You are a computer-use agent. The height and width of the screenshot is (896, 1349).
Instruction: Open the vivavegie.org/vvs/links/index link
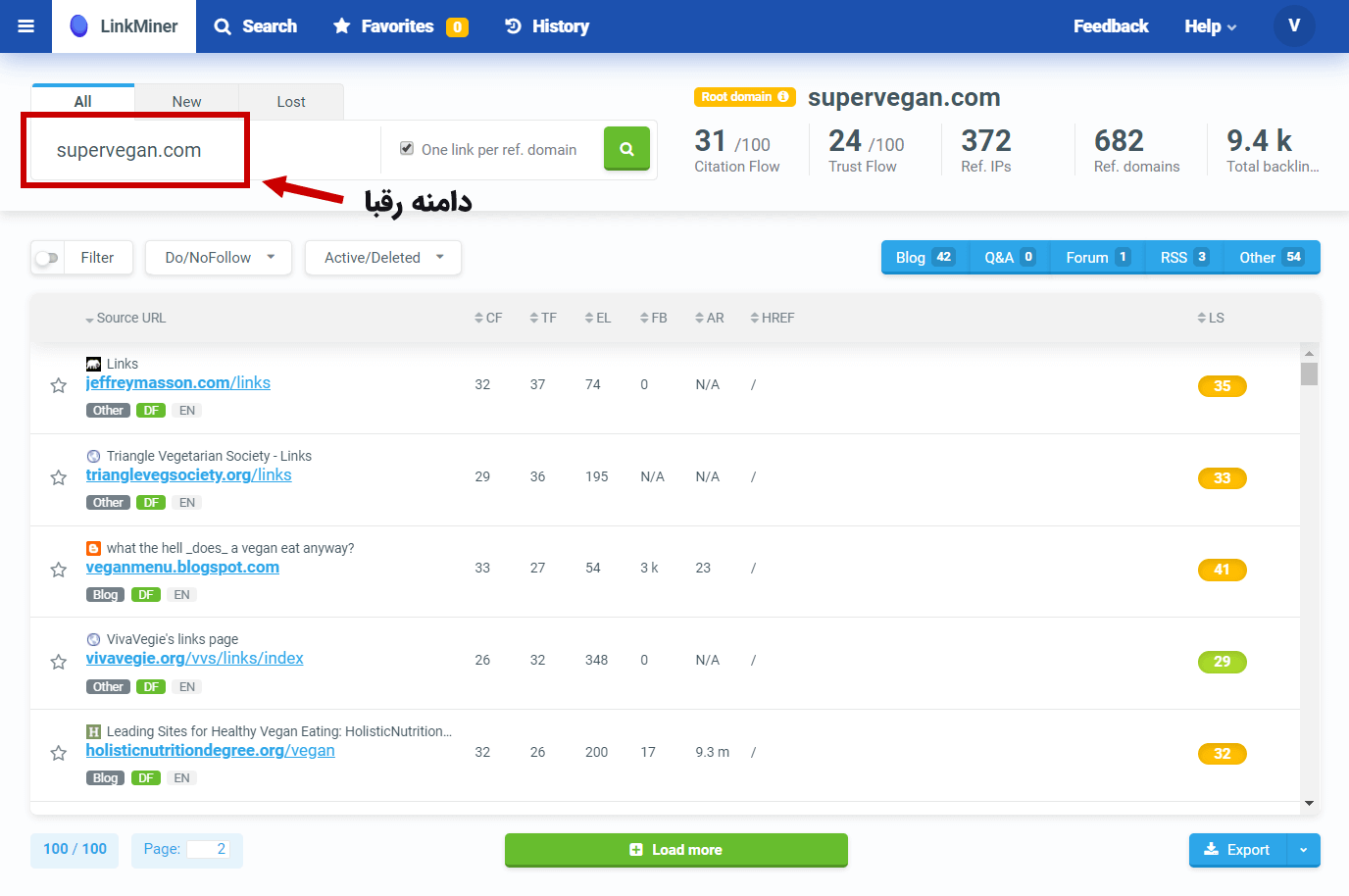(194, 658)
